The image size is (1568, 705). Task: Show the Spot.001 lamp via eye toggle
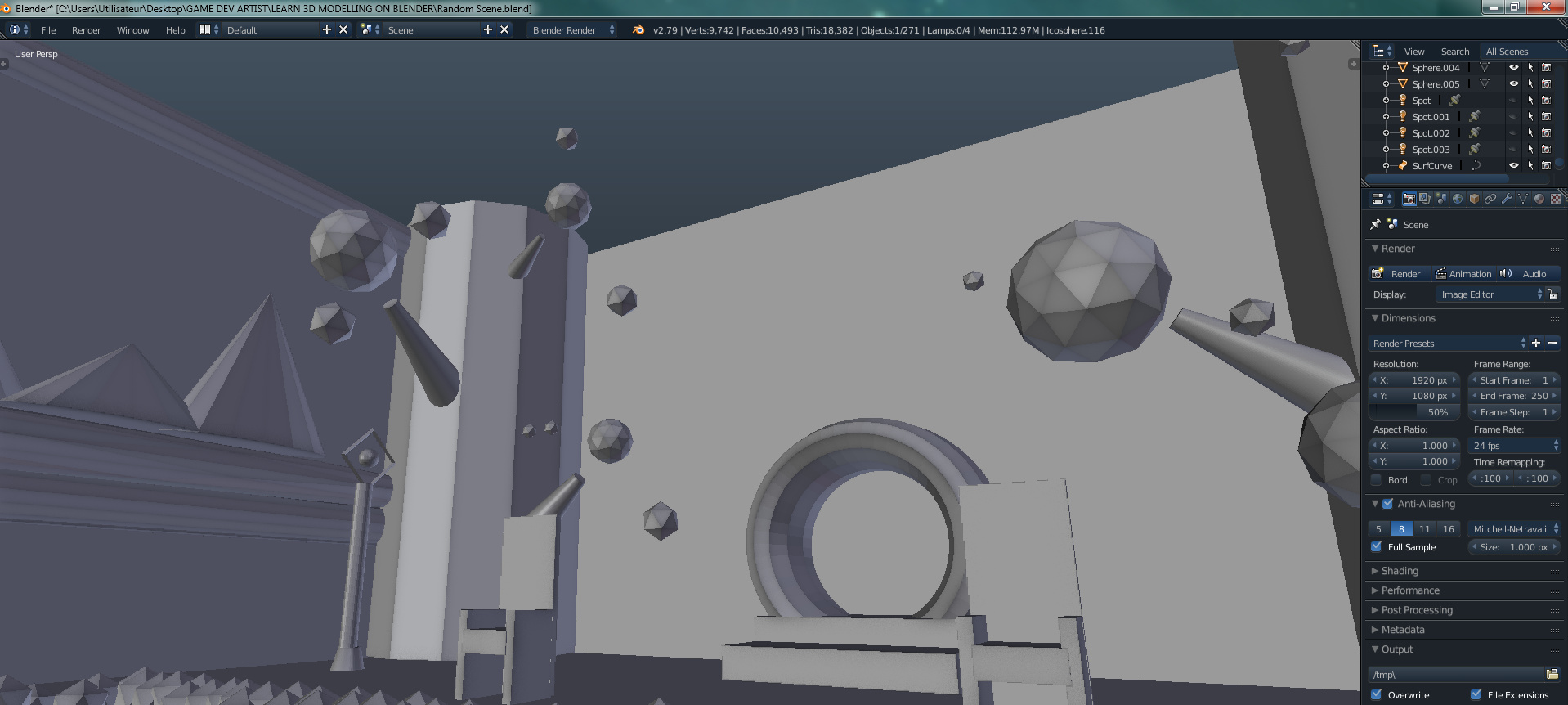tap(1513, 116)
